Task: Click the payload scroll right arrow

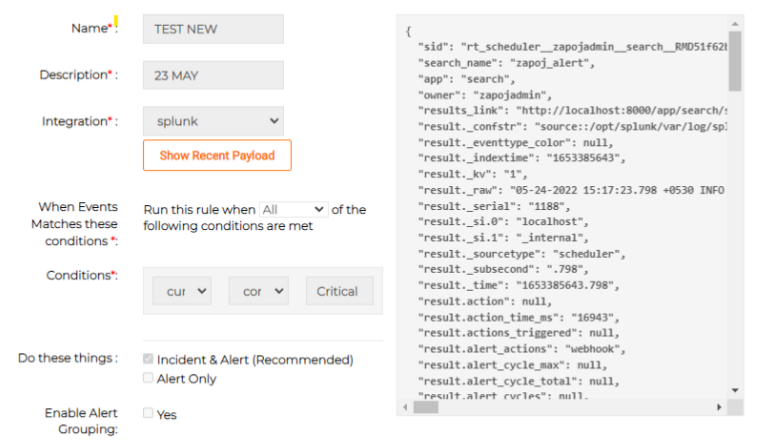Action: click(719, 407)
